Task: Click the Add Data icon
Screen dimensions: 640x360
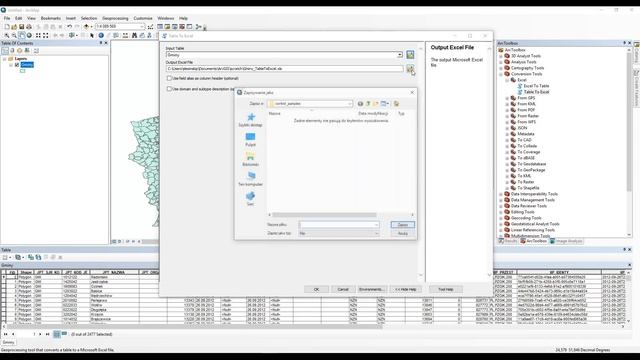Action: [x=86, y=27]
